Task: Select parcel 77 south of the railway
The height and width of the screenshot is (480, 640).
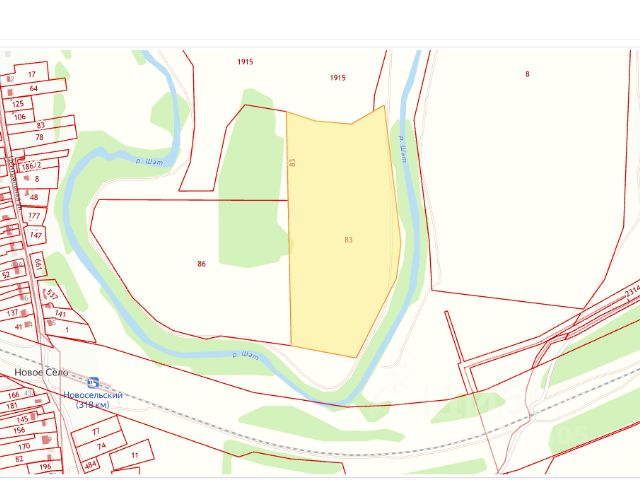Action: click(96, 431)
